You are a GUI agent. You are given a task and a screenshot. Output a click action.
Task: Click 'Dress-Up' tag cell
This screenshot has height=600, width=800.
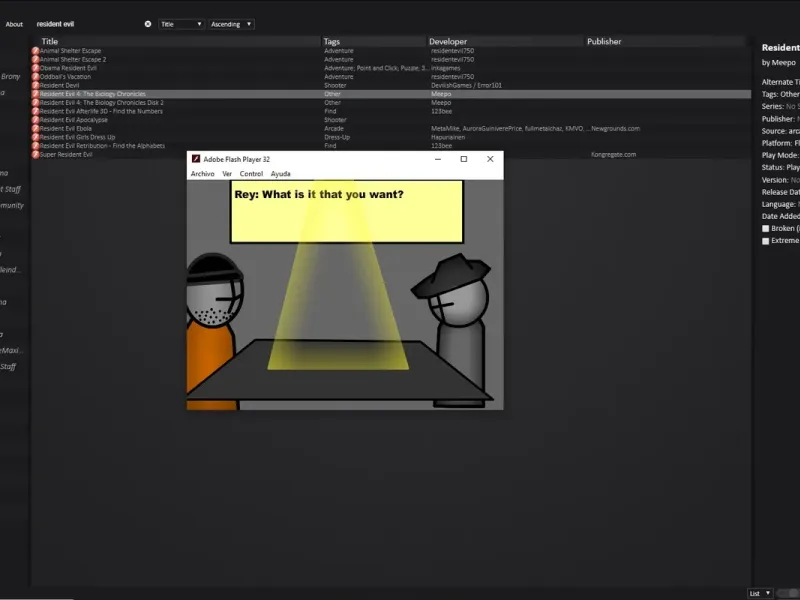pos(337,137)
